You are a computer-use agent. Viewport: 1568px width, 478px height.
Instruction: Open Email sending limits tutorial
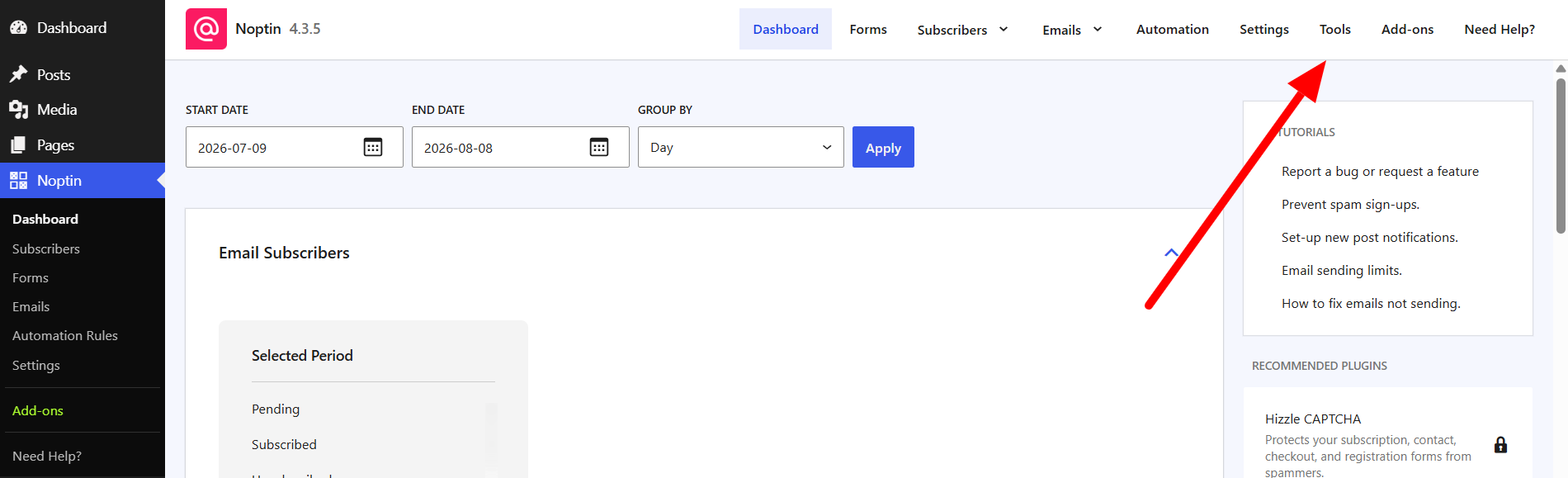1341,270
